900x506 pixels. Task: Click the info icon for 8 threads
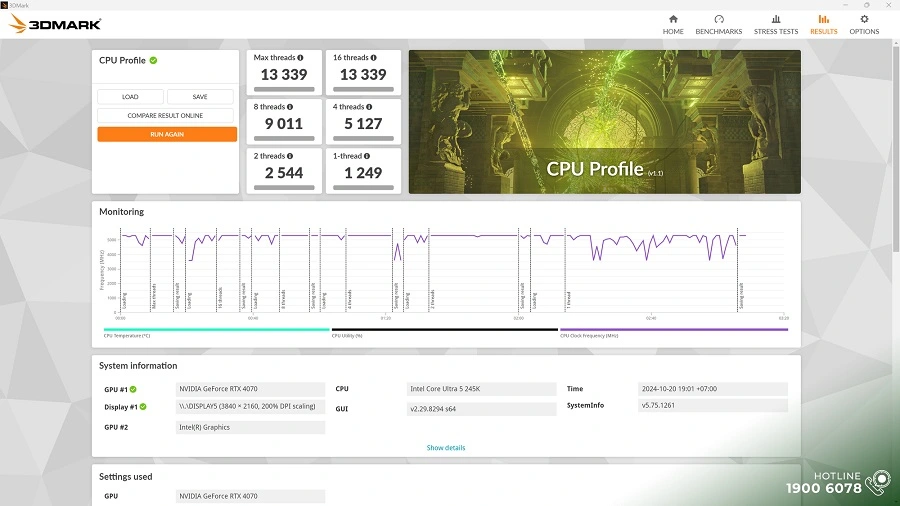pos(290,107)
